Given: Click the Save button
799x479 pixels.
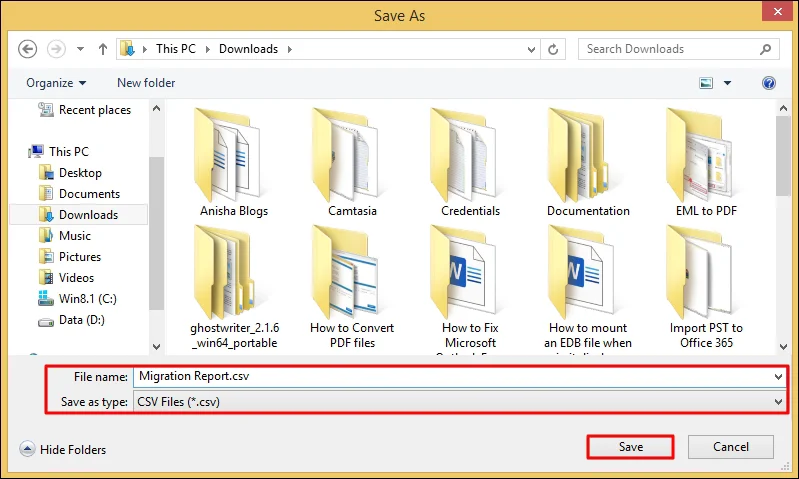Looking at the screenshot, I should tap(630, 447).
